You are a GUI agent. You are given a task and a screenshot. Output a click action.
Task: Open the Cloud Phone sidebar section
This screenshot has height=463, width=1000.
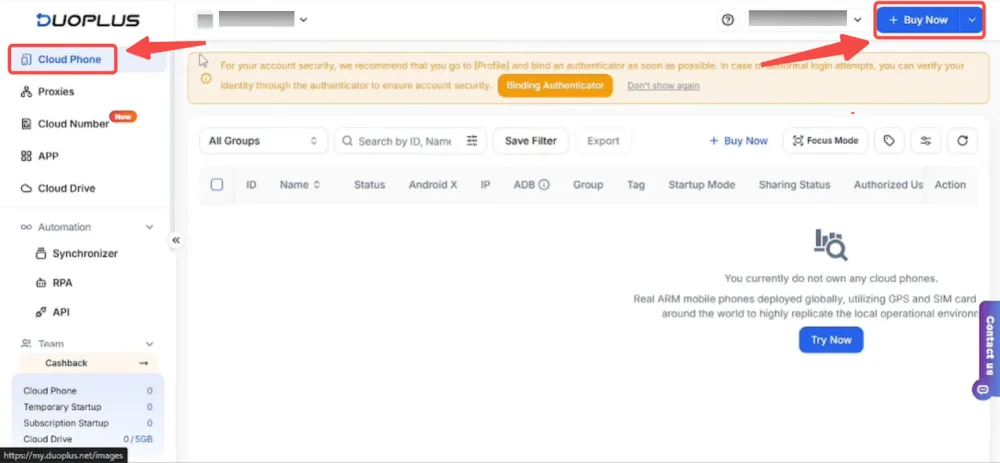pos(62,59)
